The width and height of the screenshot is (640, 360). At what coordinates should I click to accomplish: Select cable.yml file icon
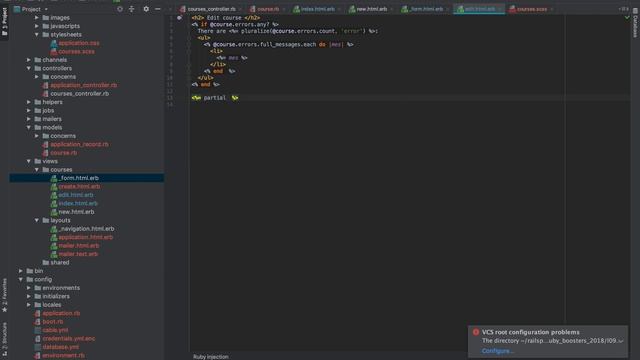coord(37,330)
